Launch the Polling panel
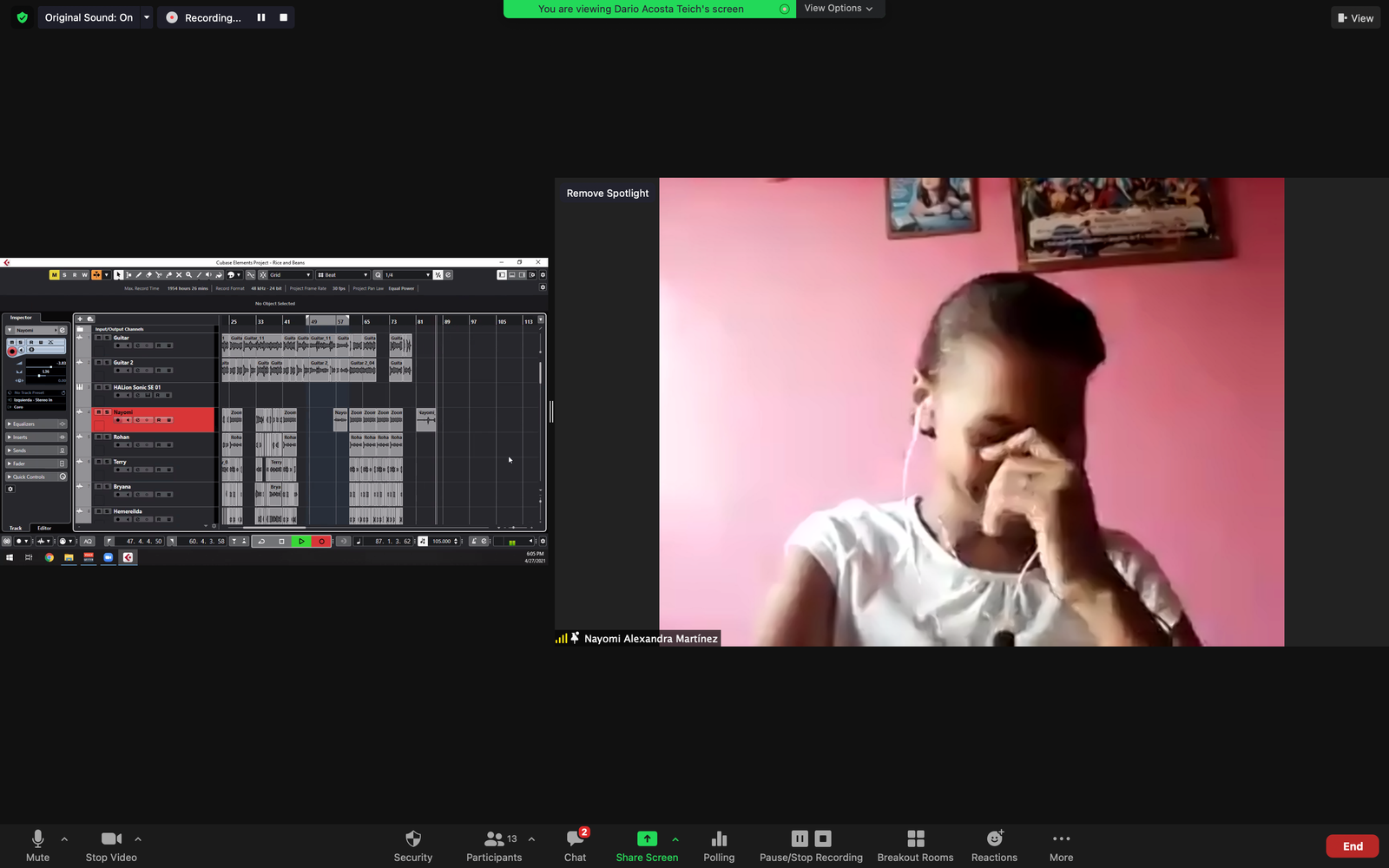 click(x=719, y=845)
